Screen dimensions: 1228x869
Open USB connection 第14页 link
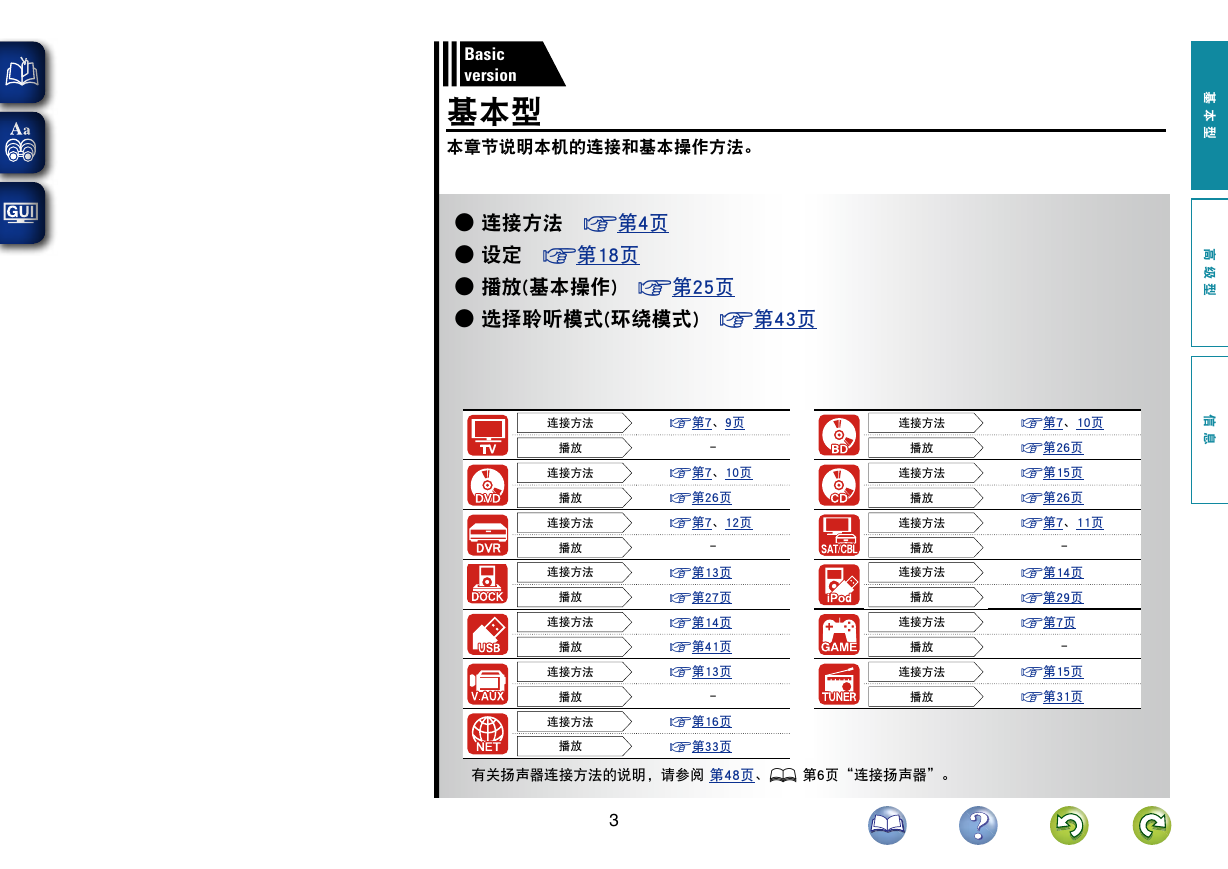click(x=712, y=623)
